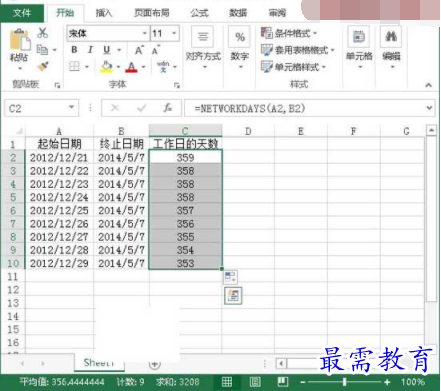Click the zoom in plus button

point(387,382)
